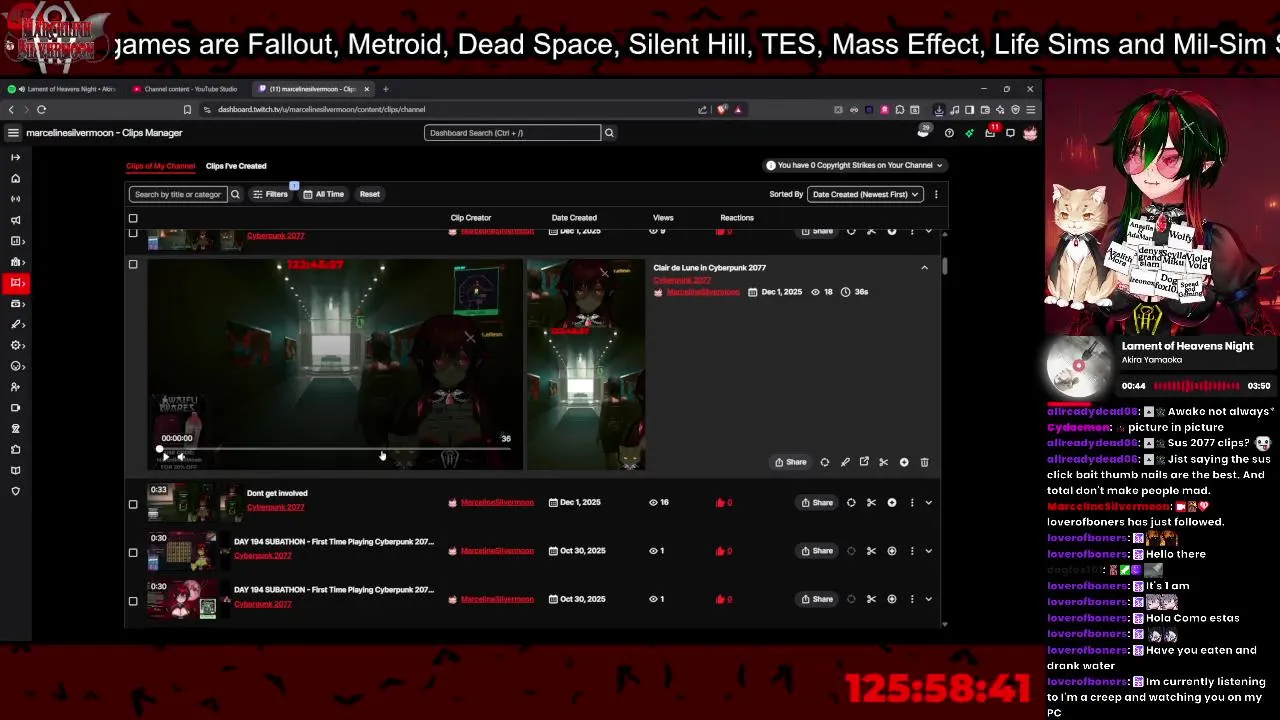Open a new browser tab
Viewport: 1280px width, 720px height.
tap(385, 89)
